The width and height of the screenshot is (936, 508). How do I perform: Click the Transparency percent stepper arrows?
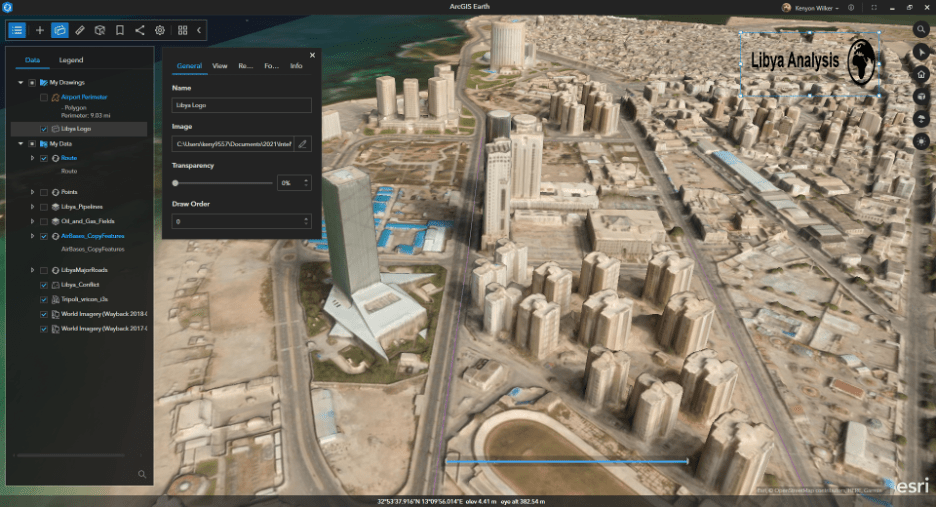(x=306, y=183)
